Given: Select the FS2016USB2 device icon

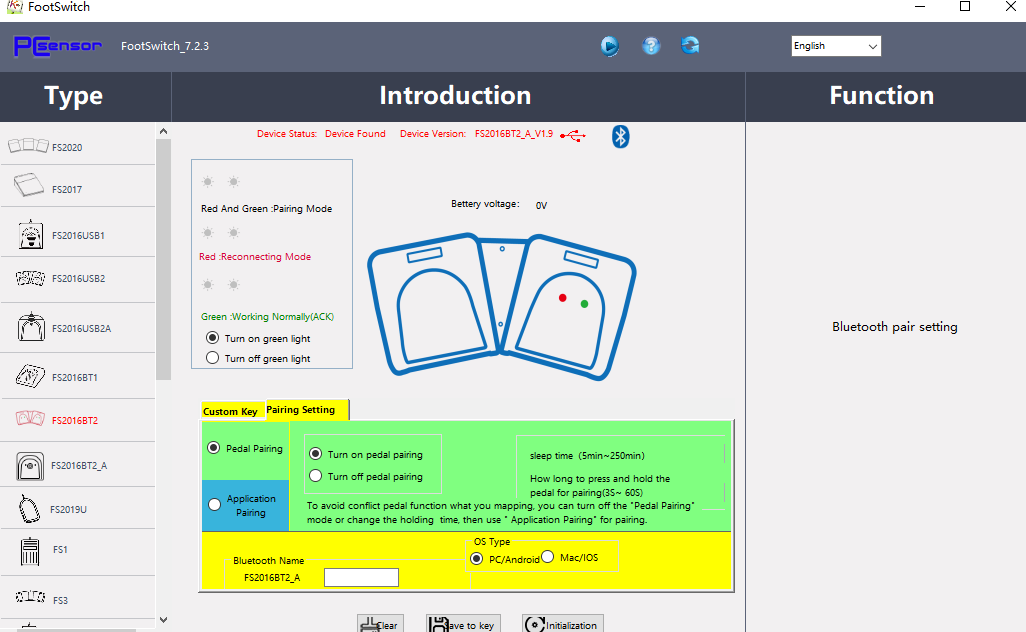Looking at the screenshot, I should [x=30, y=279].
